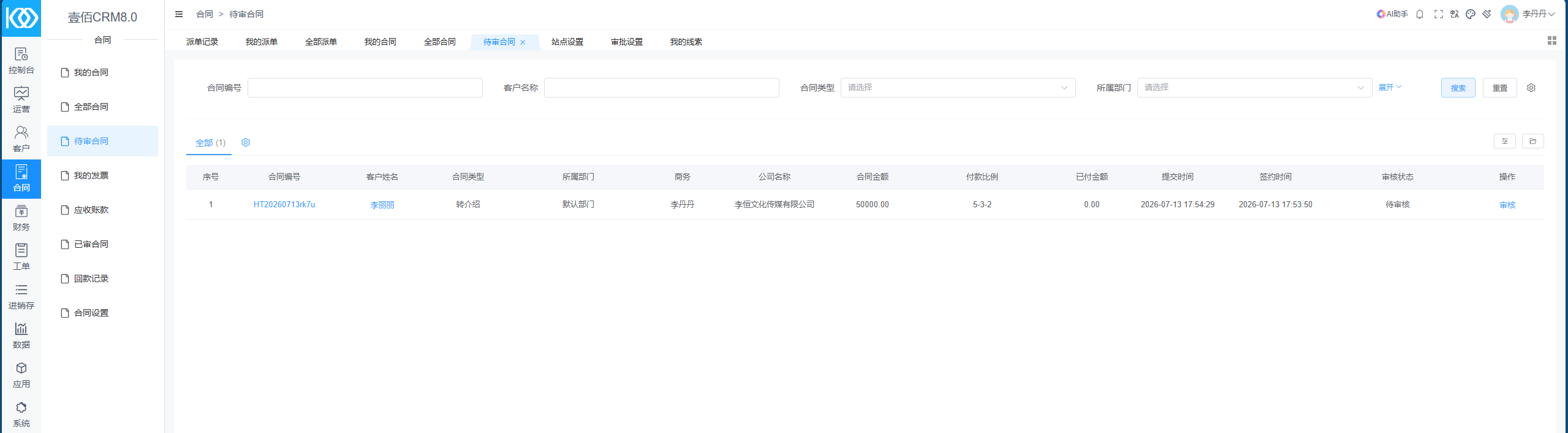Toggle fullscreen mode icon

(x=1439, y=14)
